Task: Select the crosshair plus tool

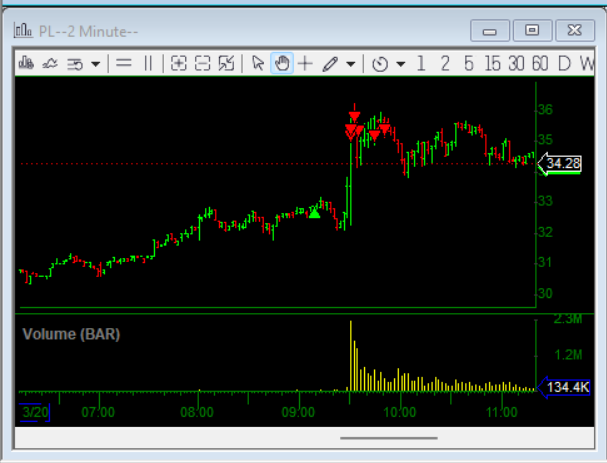Action: tap(305, 63)
